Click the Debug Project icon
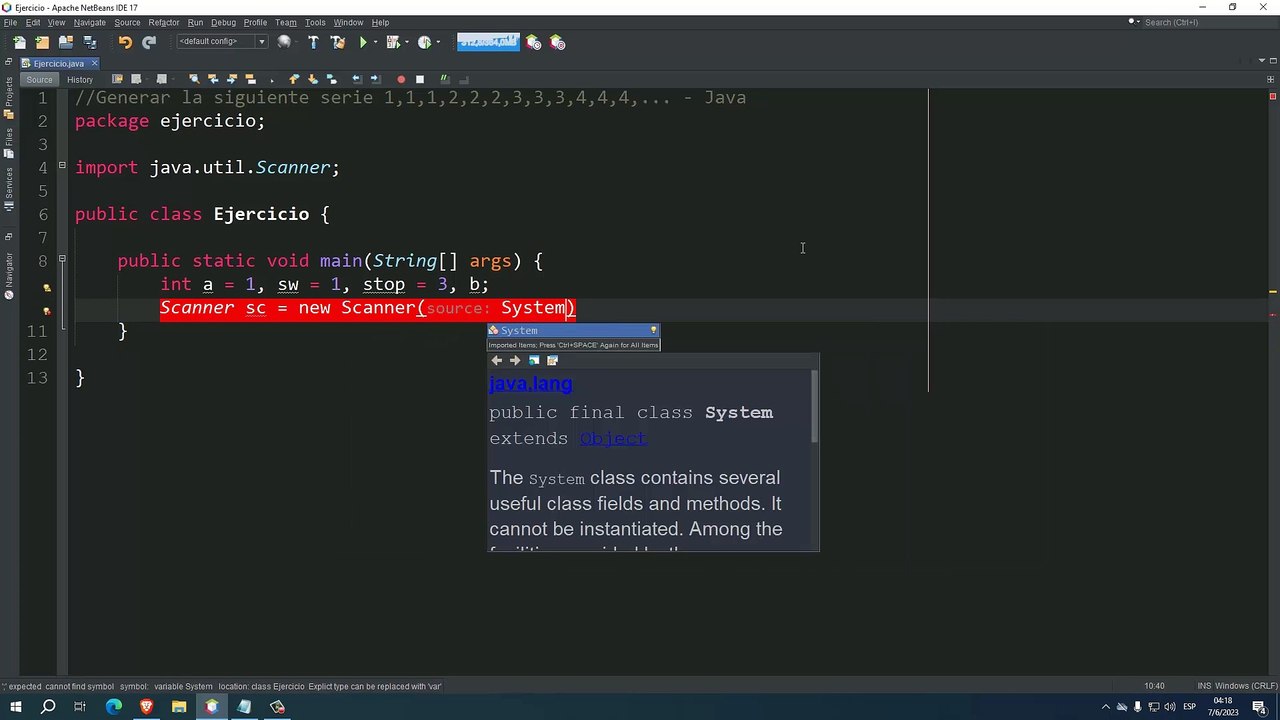 (392, 42)
